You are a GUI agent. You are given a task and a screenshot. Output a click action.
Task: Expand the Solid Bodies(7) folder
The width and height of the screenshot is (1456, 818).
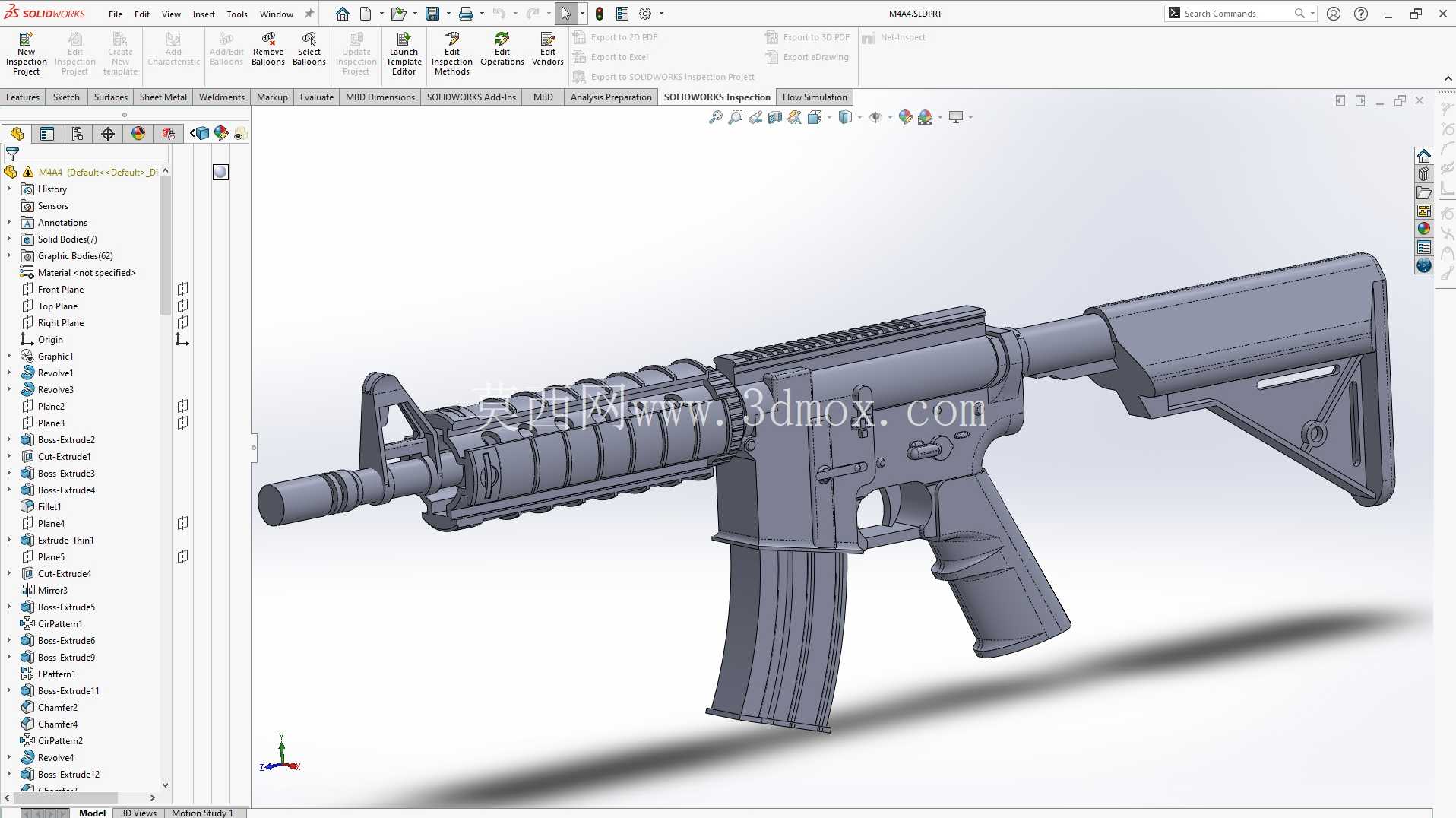[x=9, y=239]
